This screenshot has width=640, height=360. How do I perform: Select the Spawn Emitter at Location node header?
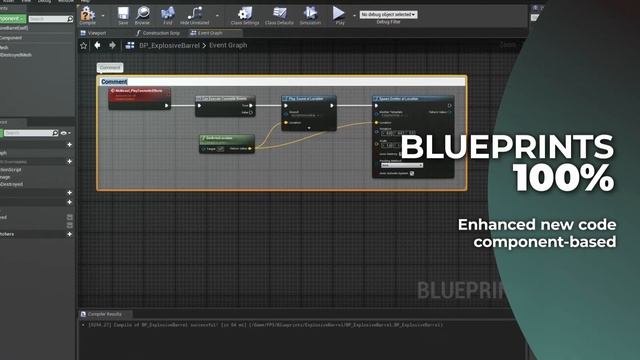tap(413, 98)
